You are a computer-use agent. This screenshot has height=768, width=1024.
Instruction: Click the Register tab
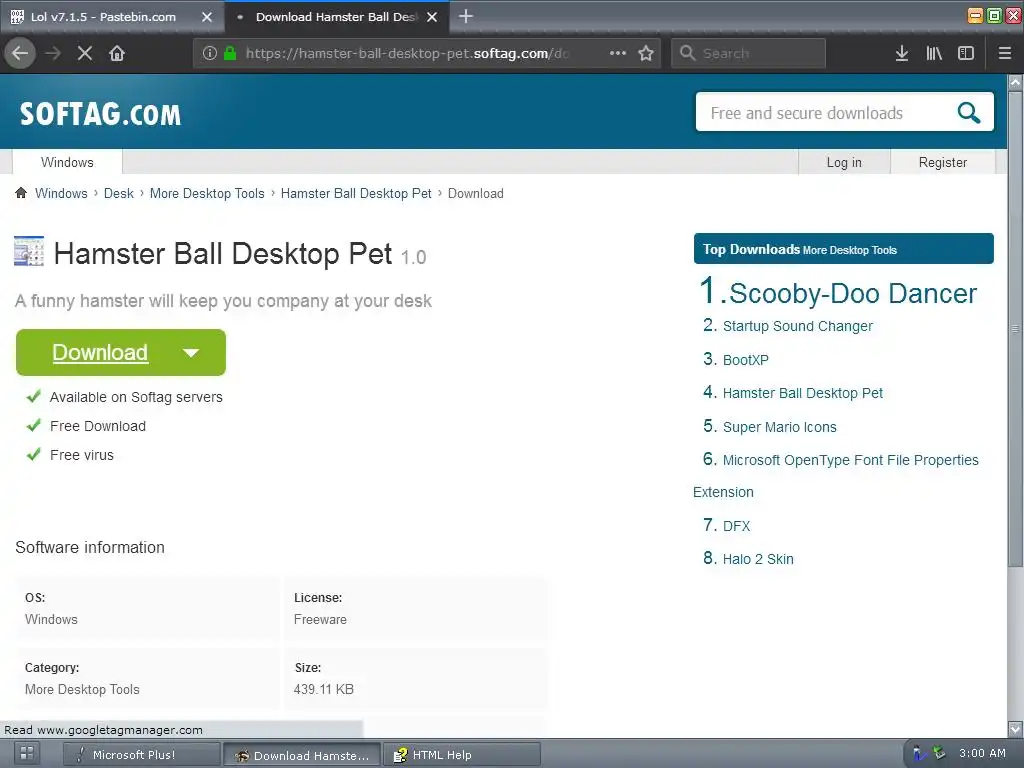point(942,162)
